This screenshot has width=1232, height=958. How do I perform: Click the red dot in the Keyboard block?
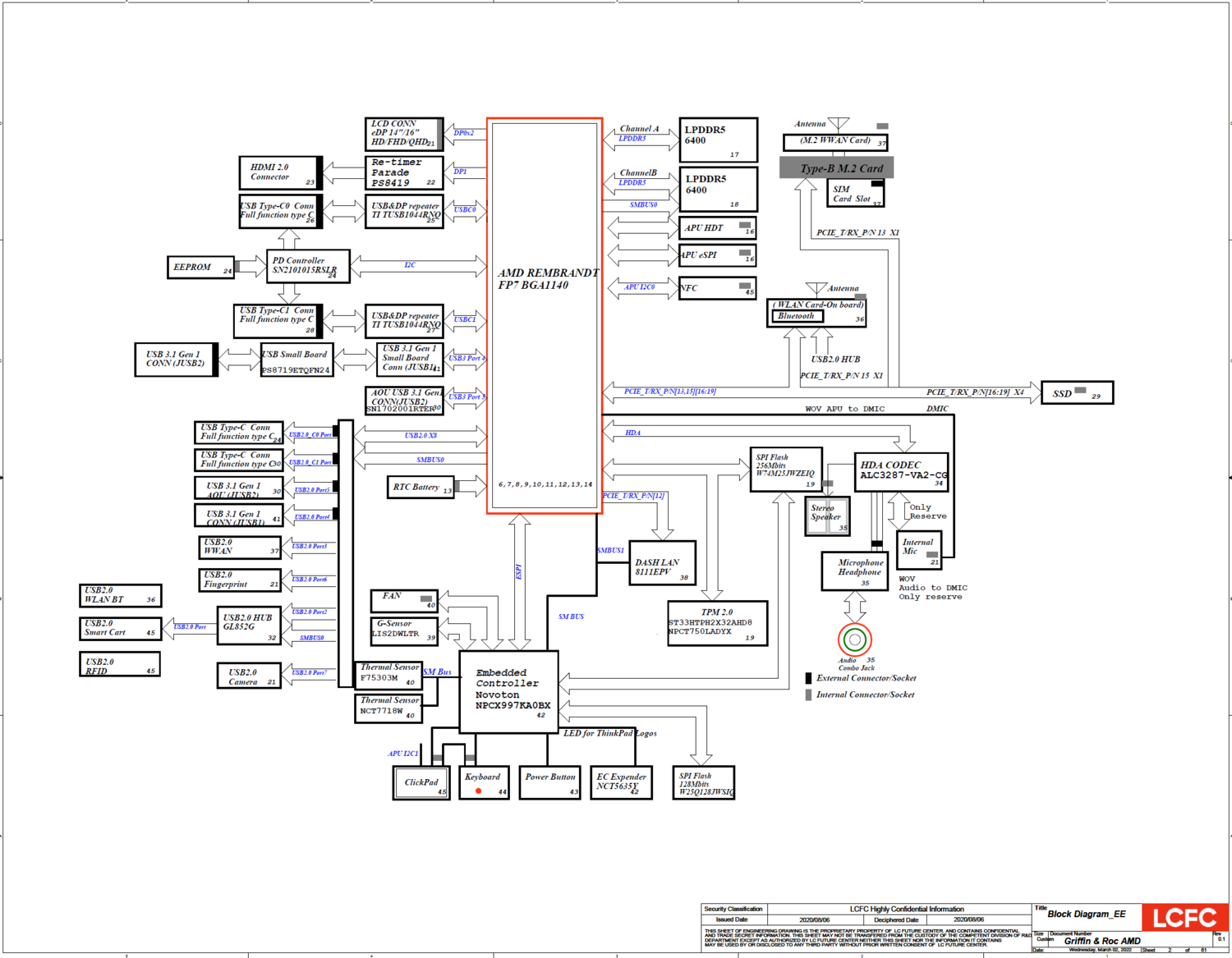point(478,791)
